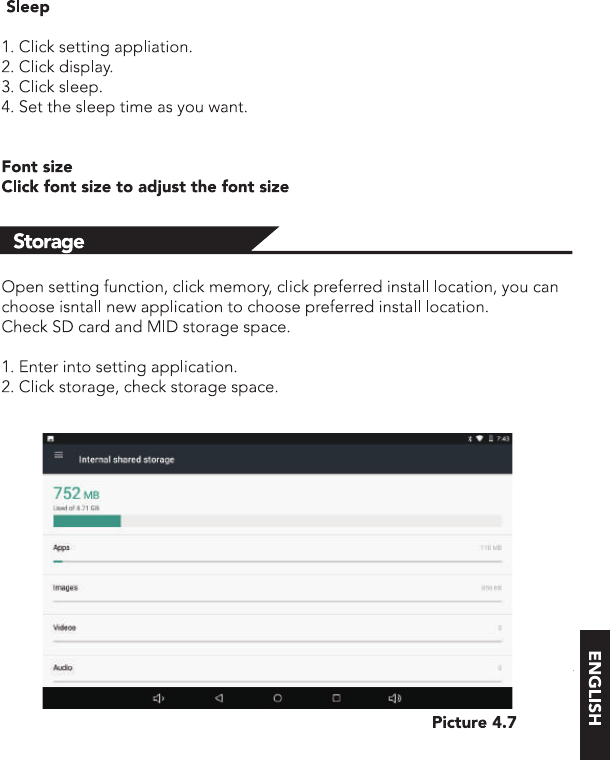
Task: Click the ENGLISH side tab
Action: click(594, 687)
